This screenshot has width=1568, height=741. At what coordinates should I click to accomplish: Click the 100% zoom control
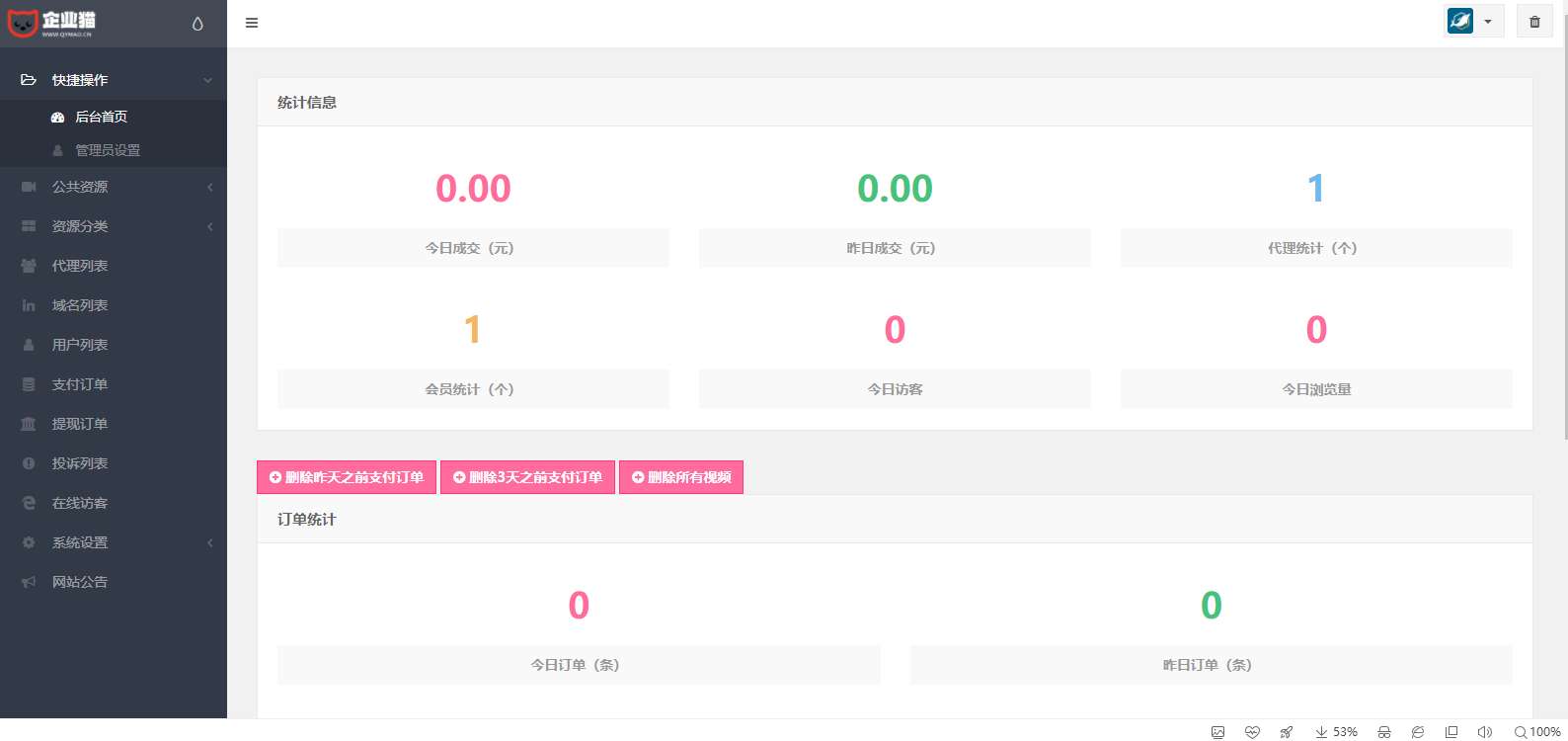[x=1537, y=732]
